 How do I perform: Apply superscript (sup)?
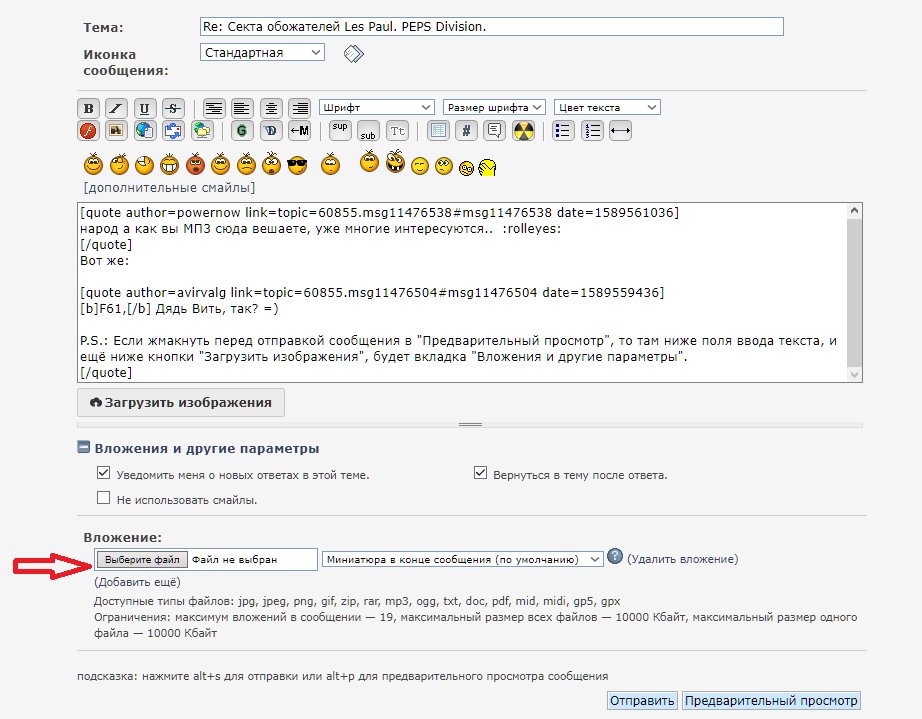[x=340, y=131]
